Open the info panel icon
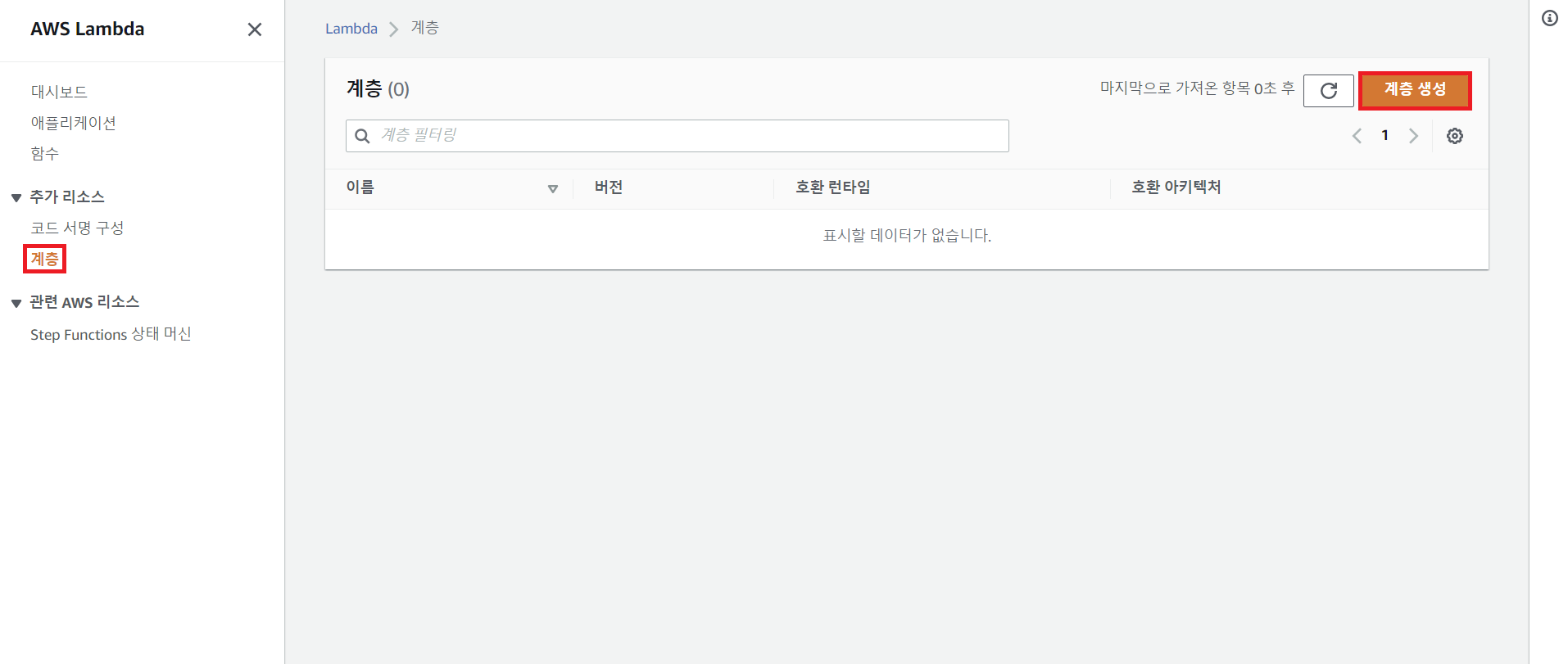The image size is (1568, 664). tap(1549, 18)
